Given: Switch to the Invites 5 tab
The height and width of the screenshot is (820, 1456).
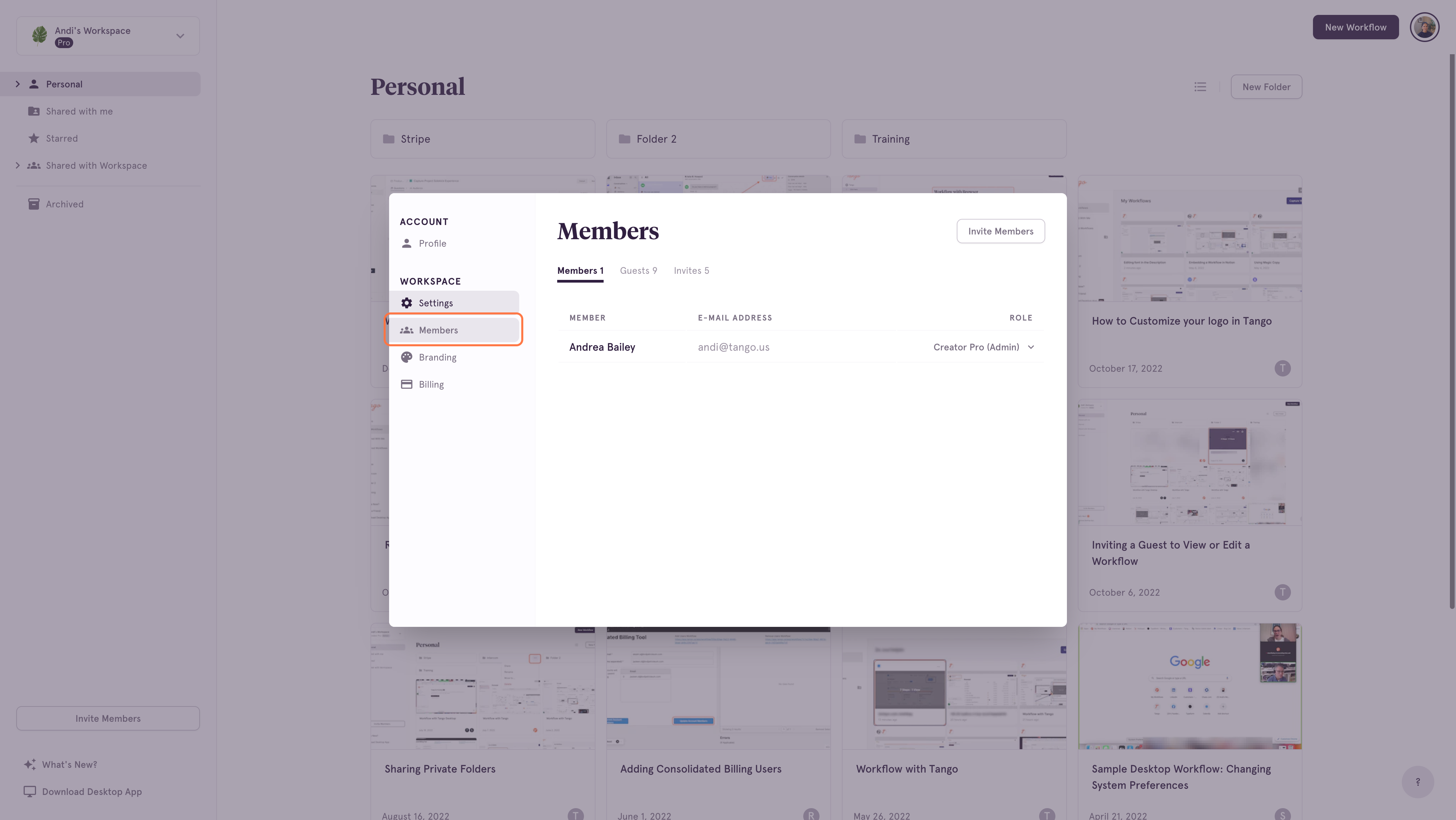Looking at the screenshot, I should pyautogui.click(x=691, y=271).
